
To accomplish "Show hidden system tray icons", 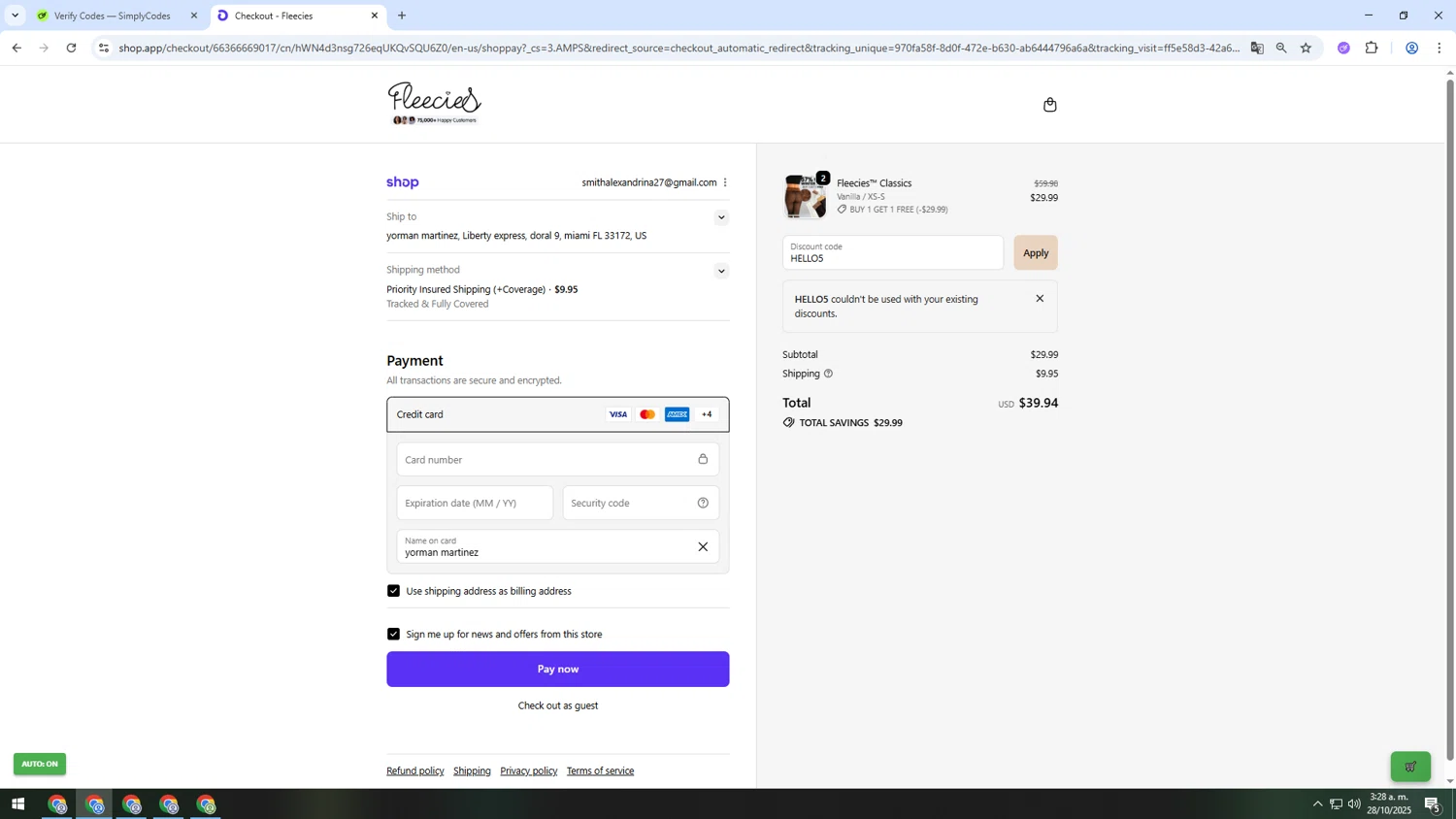I will (x=1317, y=803).
